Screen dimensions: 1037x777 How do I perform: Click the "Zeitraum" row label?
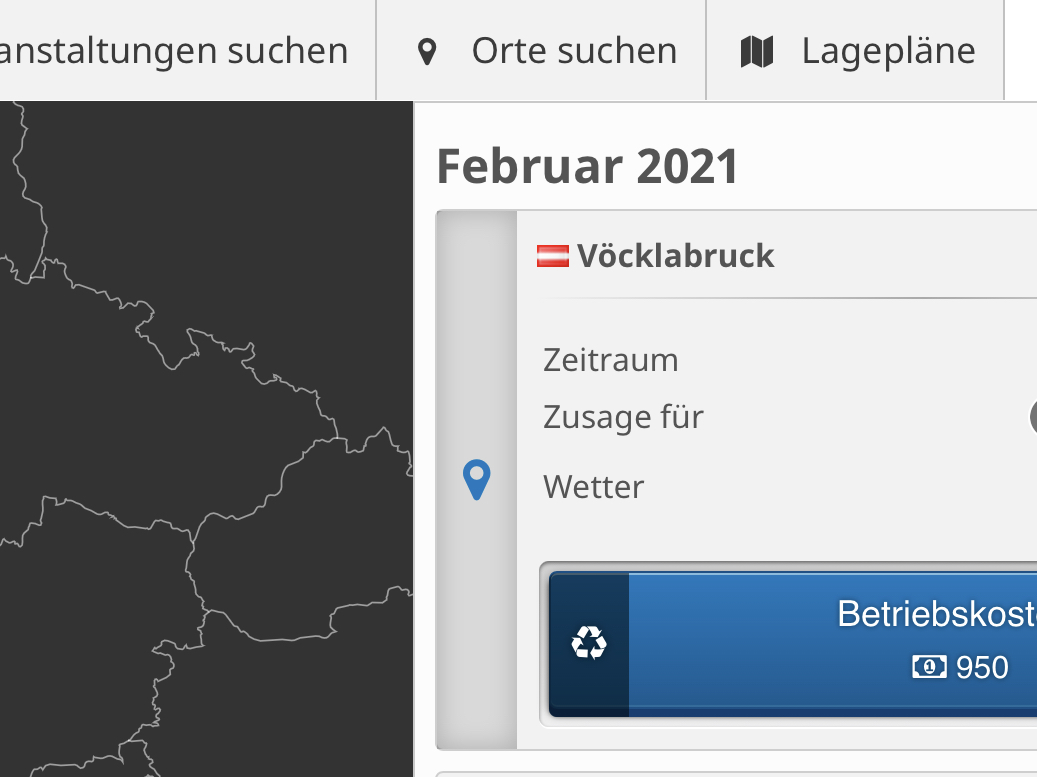pyautogui.click(x=610, y=359)
